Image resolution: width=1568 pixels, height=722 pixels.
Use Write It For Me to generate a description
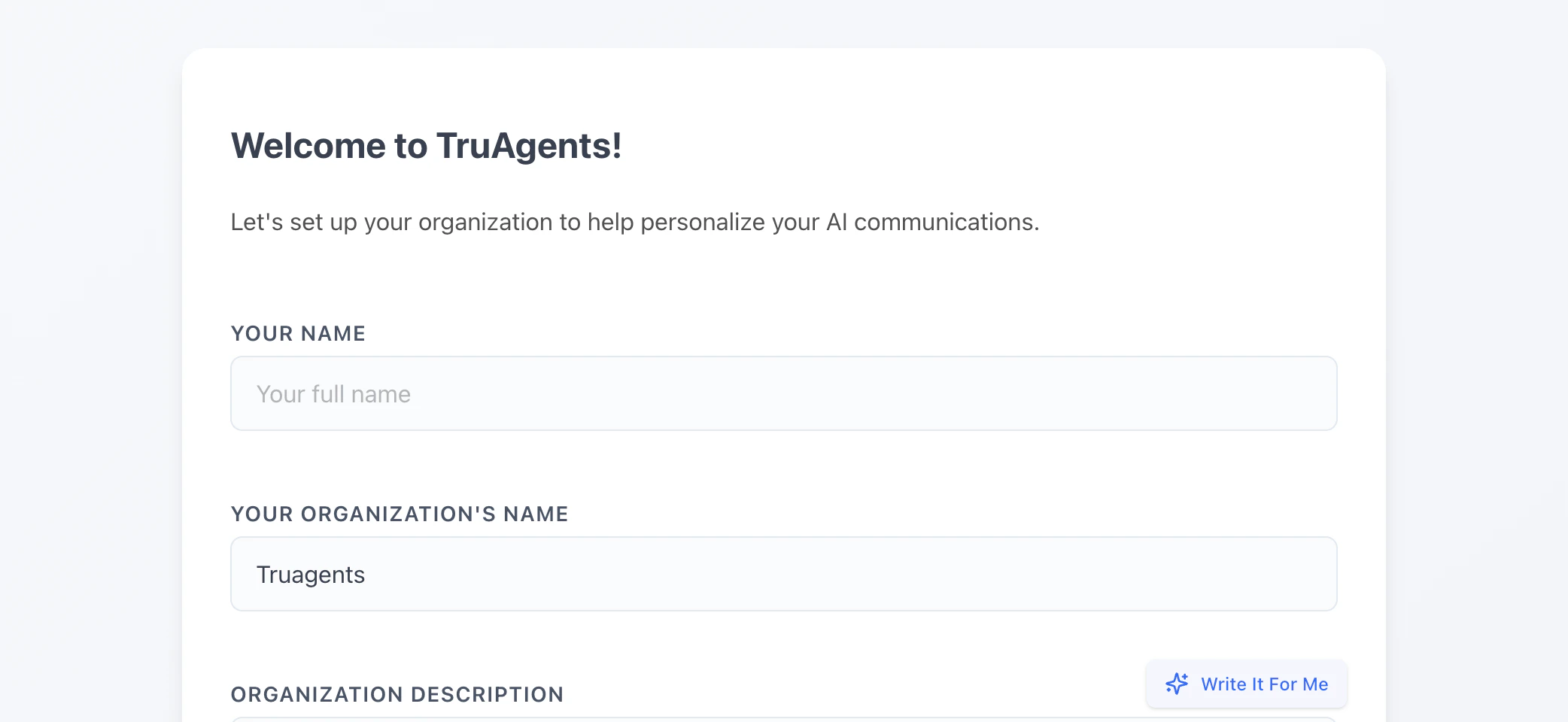(1246, 684)
